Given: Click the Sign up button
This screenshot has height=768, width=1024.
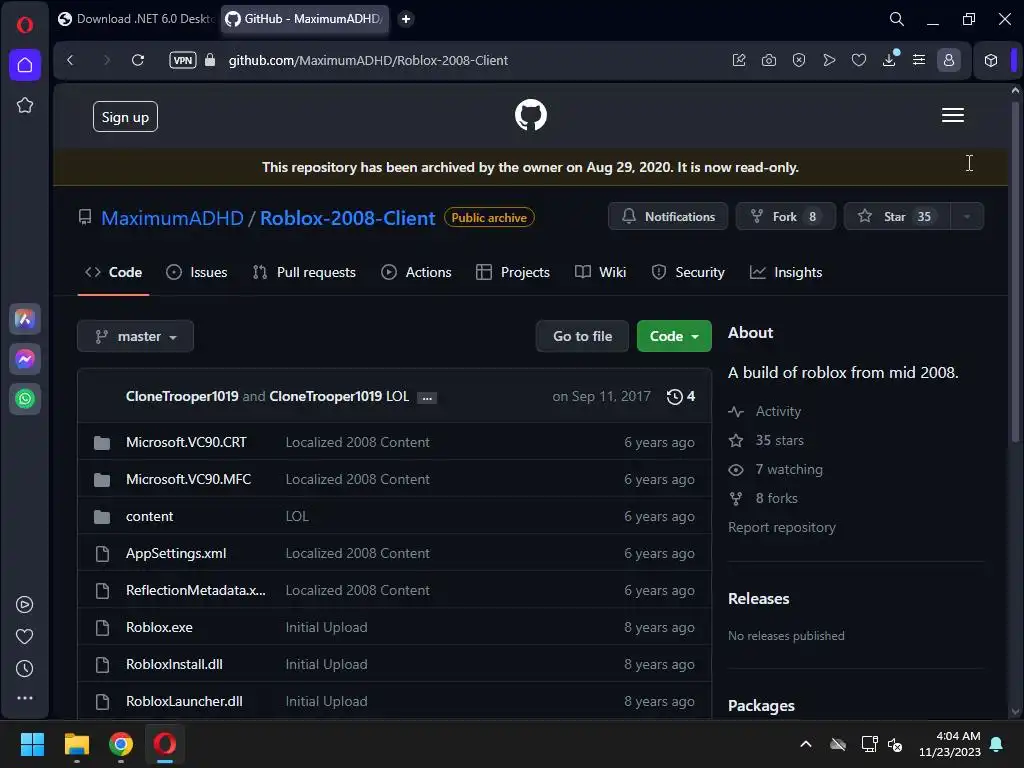Looking at the screenshot, I should [x=125, y=116].
